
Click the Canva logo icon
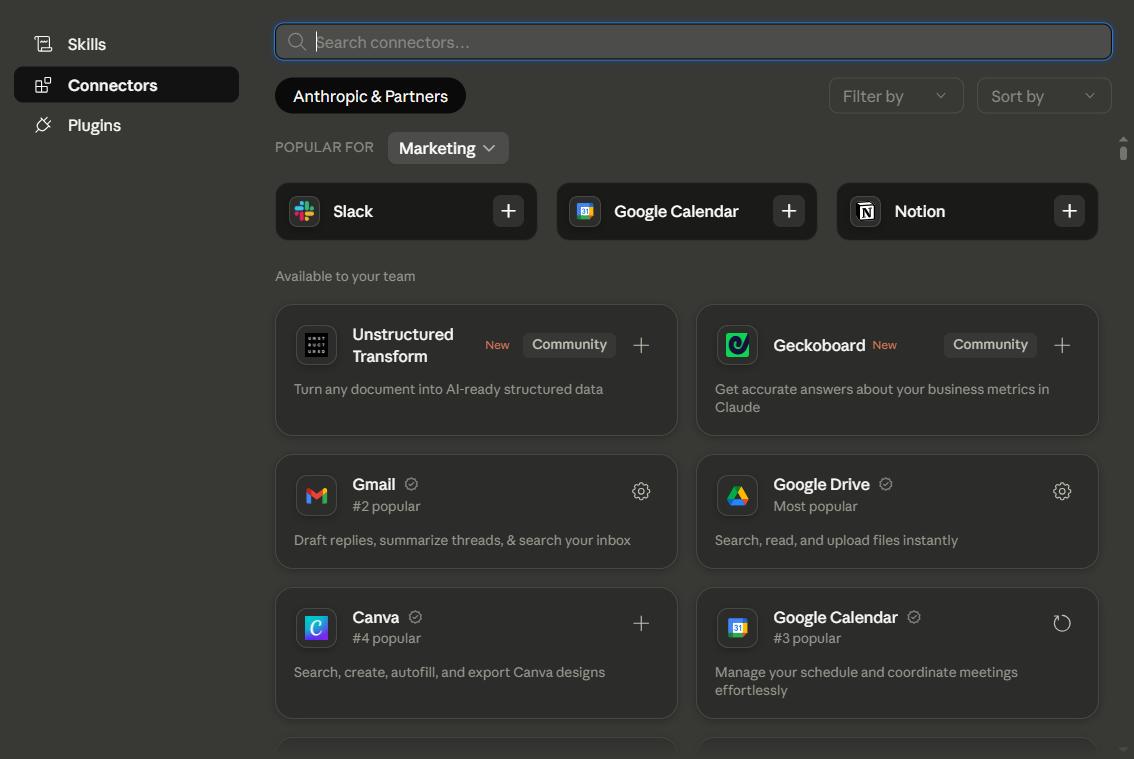click(316, 627)
